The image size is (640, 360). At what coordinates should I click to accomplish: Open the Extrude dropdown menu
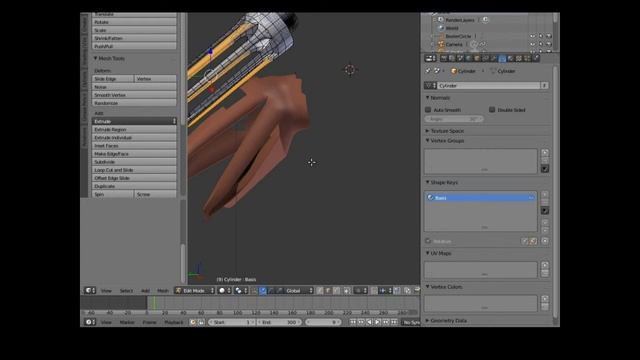pos(134,121)
